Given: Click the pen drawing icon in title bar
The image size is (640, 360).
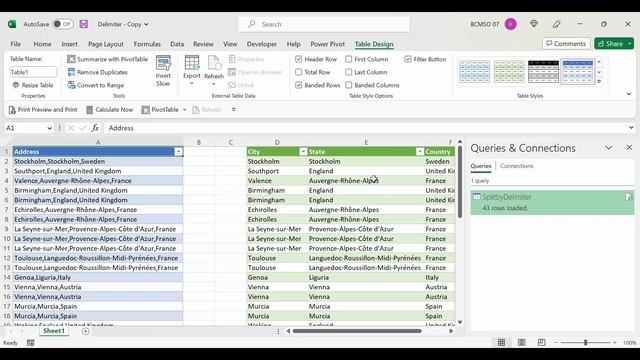Looking at the screenshot, I should point(556,24).
